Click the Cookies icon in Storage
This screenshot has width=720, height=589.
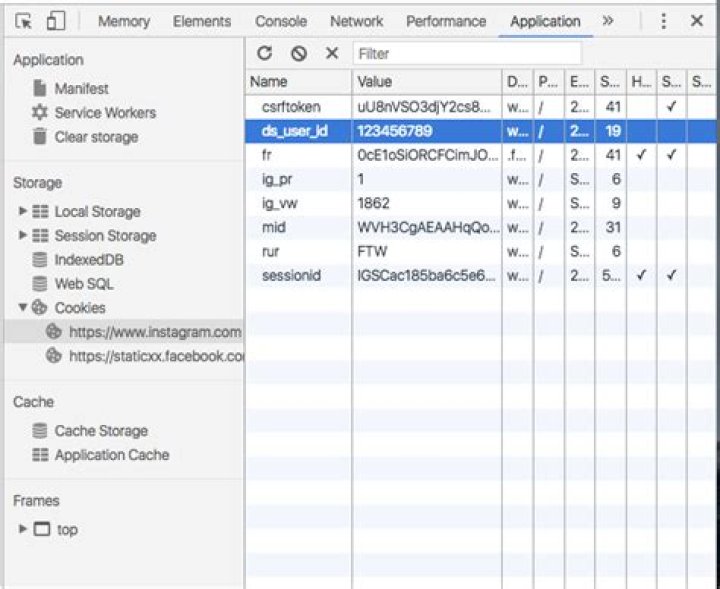39,308
